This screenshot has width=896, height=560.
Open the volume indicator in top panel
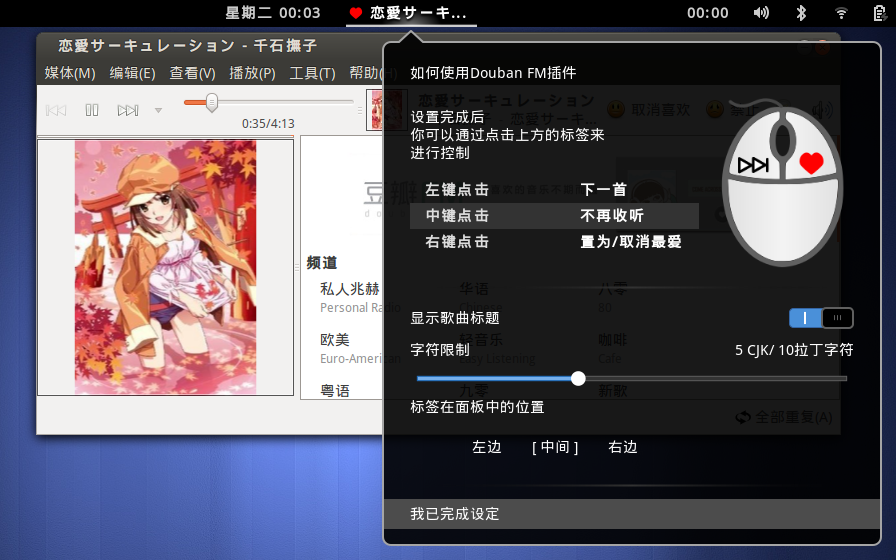pyautogui.click(x=761, y=13)
